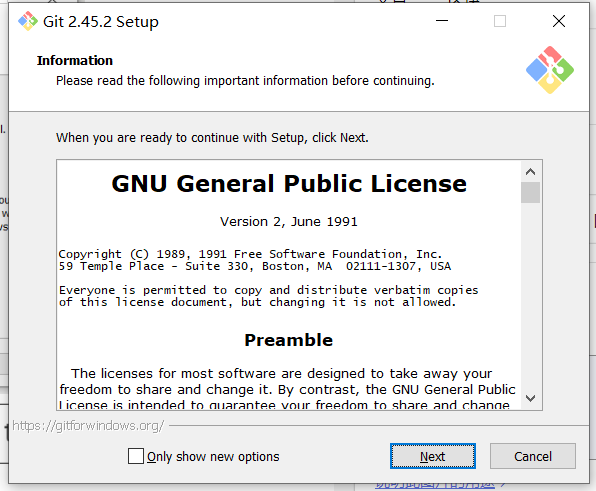Click the empty scrollbar track below the thumb
The width and height of the screenshot is (596, 491).
pos(530,296)
